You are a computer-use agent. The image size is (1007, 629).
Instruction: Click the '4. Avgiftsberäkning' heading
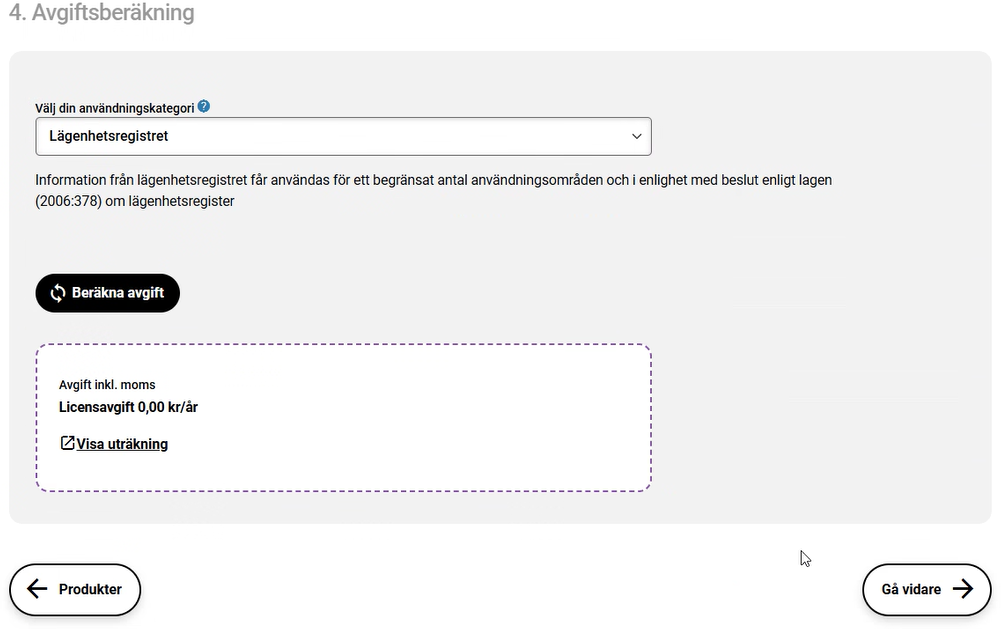pos(101,13)
